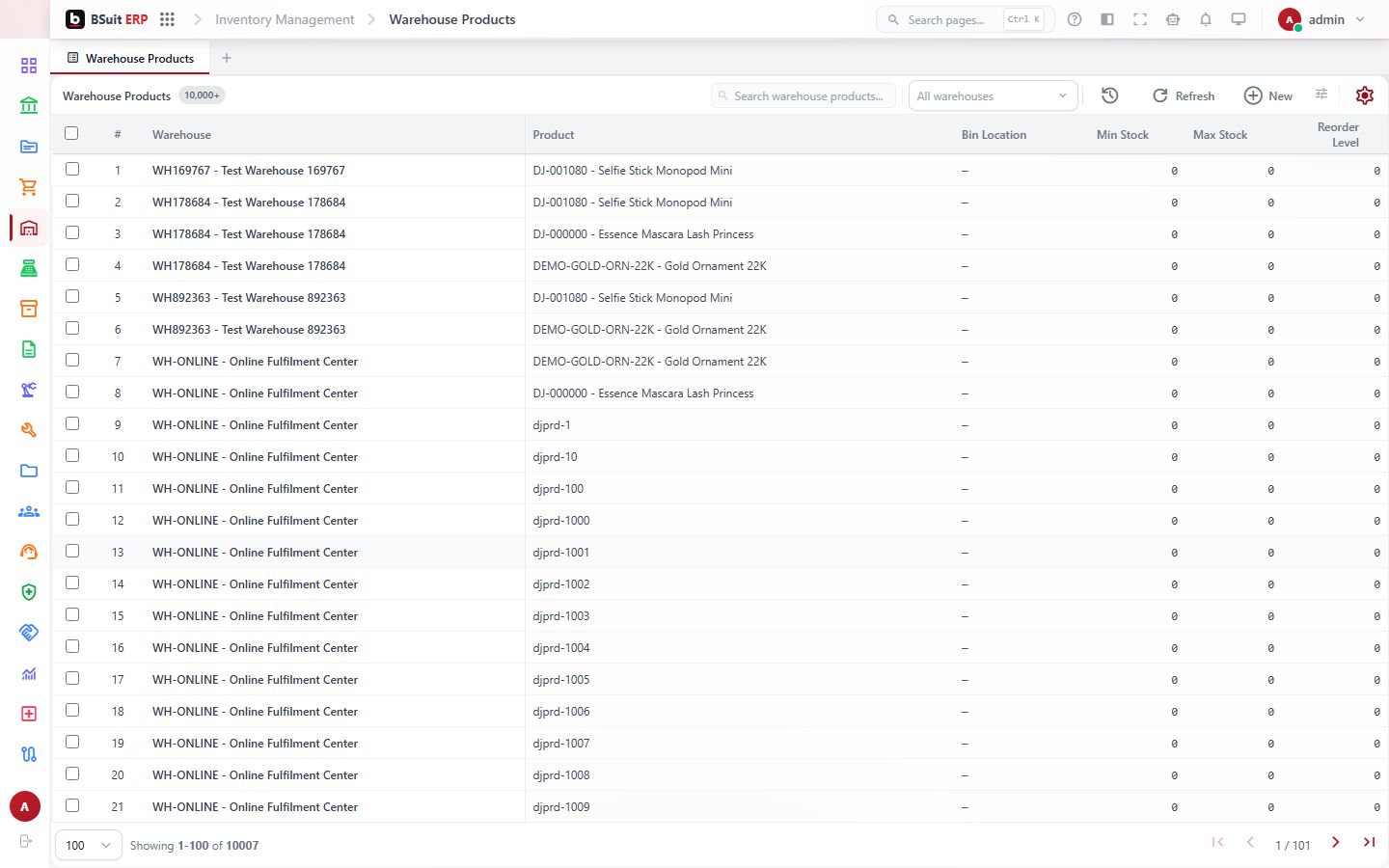
Task: Click the Search warehouse products field
Action: 803,95
